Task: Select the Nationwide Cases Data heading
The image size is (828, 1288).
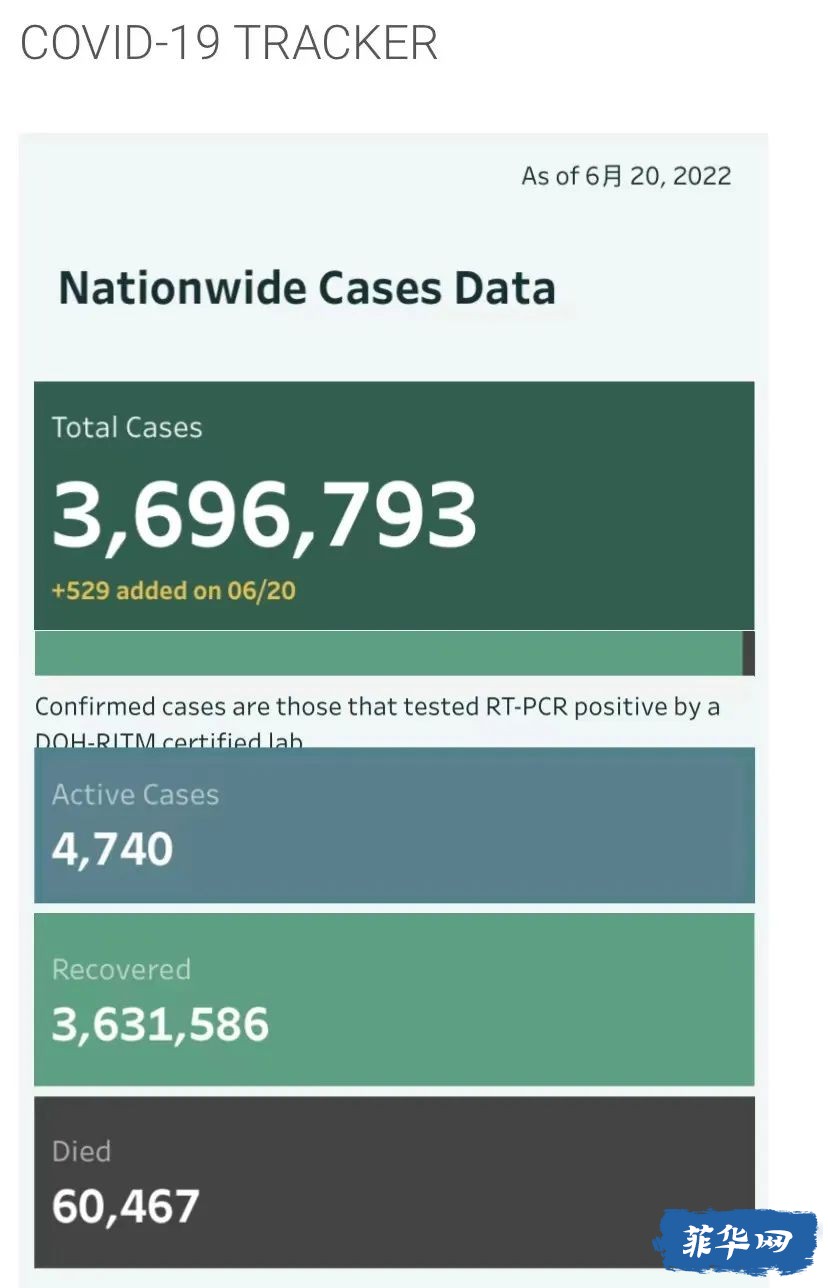Action: pyautogui.click(x=307, y=288)
